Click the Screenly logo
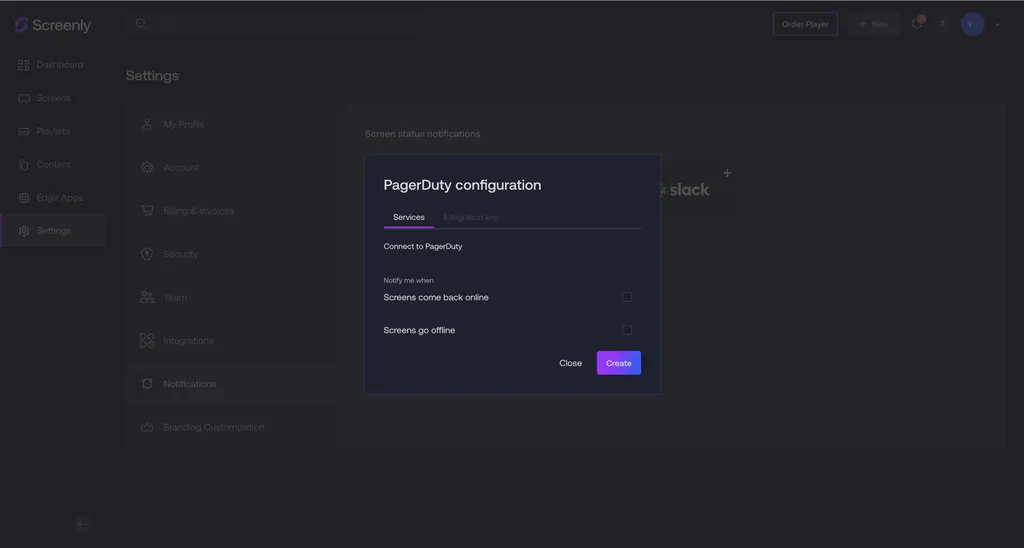The width and height of the screenshot is (1024, 548). 52,25
